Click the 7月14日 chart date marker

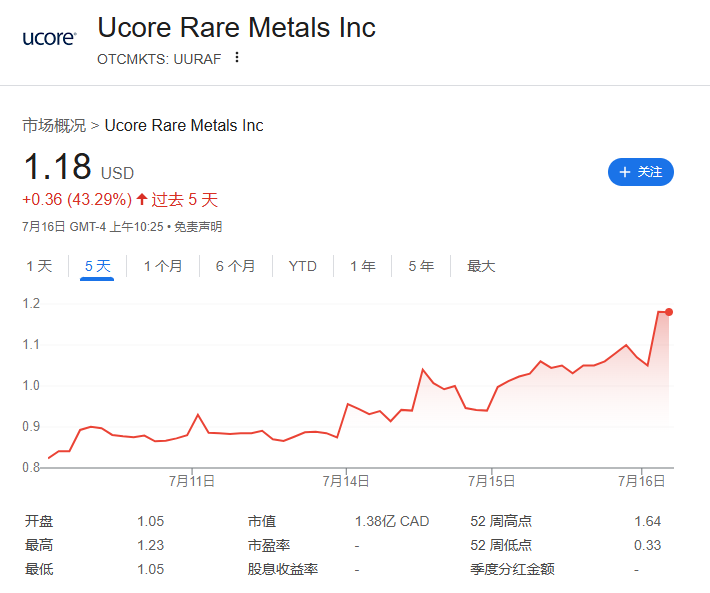click(346, 481)
